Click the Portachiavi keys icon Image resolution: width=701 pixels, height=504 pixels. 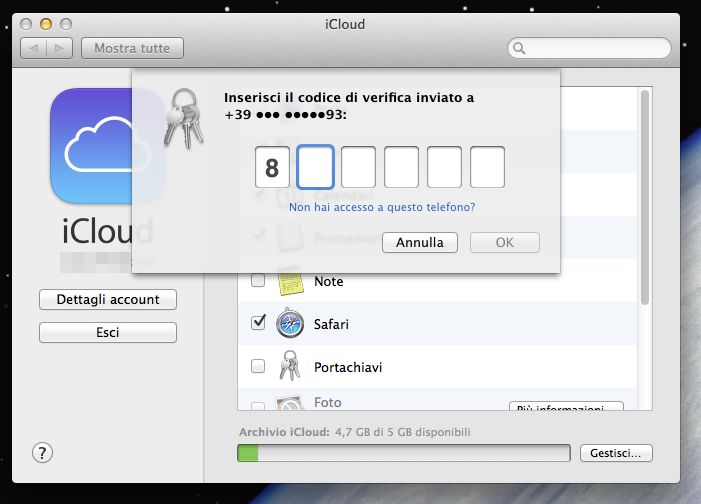pos(290,365)
